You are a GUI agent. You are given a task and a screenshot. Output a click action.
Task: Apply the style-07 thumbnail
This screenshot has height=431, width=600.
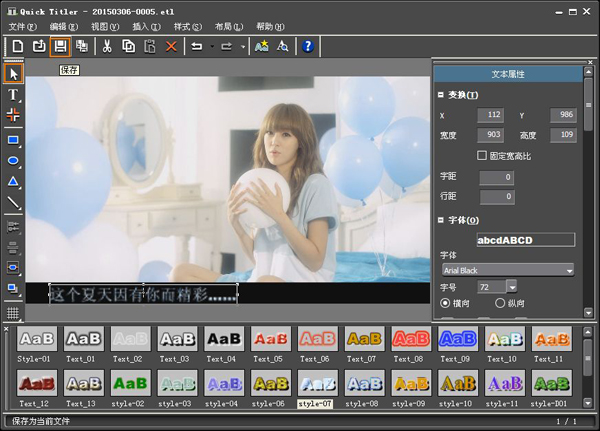pyautogui.click(x=318, y=383)
